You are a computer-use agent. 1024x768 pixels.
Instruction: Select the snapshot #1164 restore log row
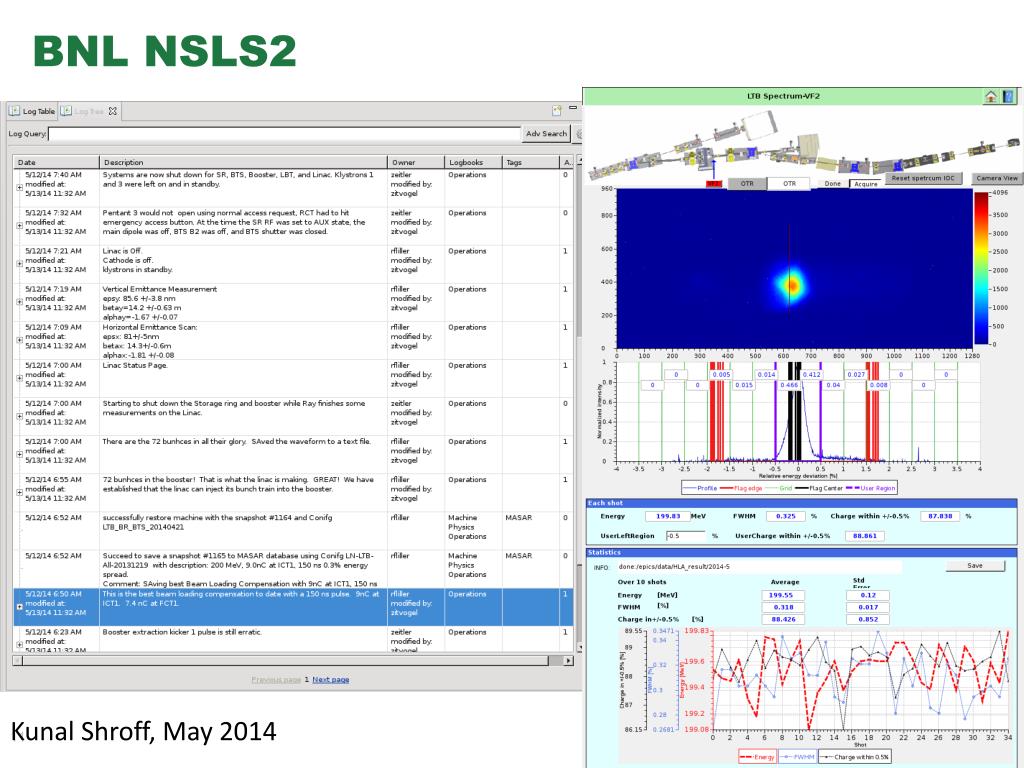pyautogui.click(x=293, y=530)
